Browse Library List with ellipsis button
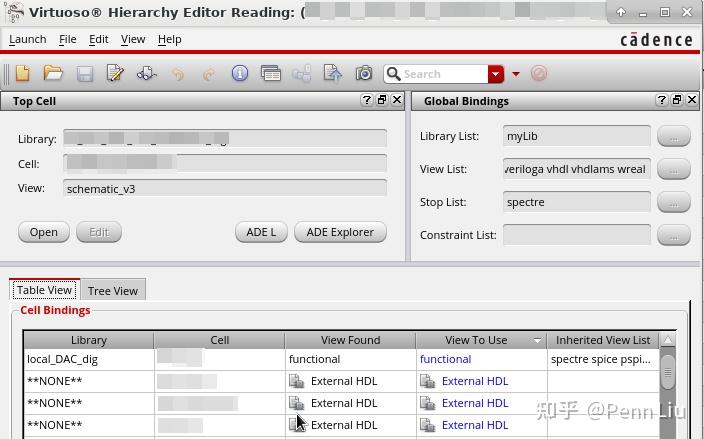This screenshot has height=439, width=704. [673, 136]
